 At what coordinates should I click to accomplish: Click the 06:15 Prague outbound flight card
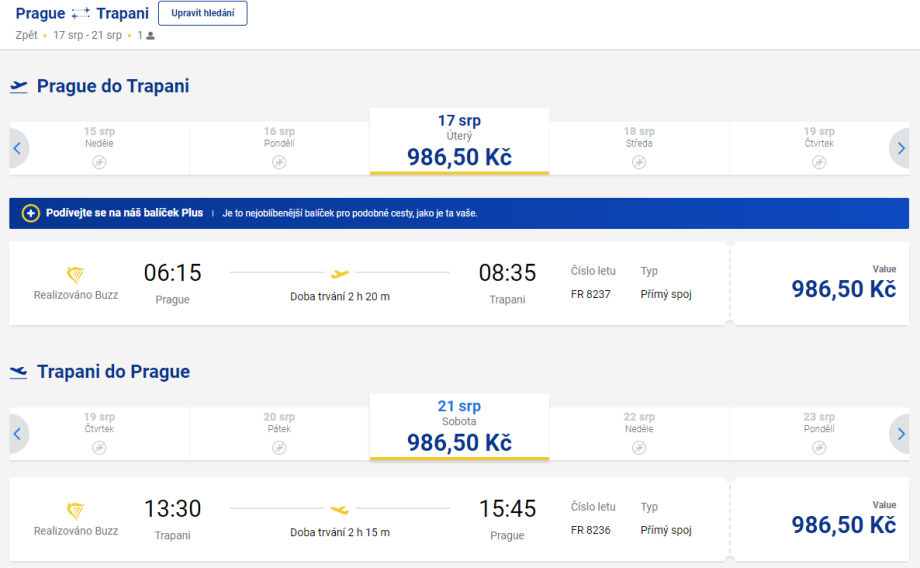pyautogui.click(x=368, y=283)
